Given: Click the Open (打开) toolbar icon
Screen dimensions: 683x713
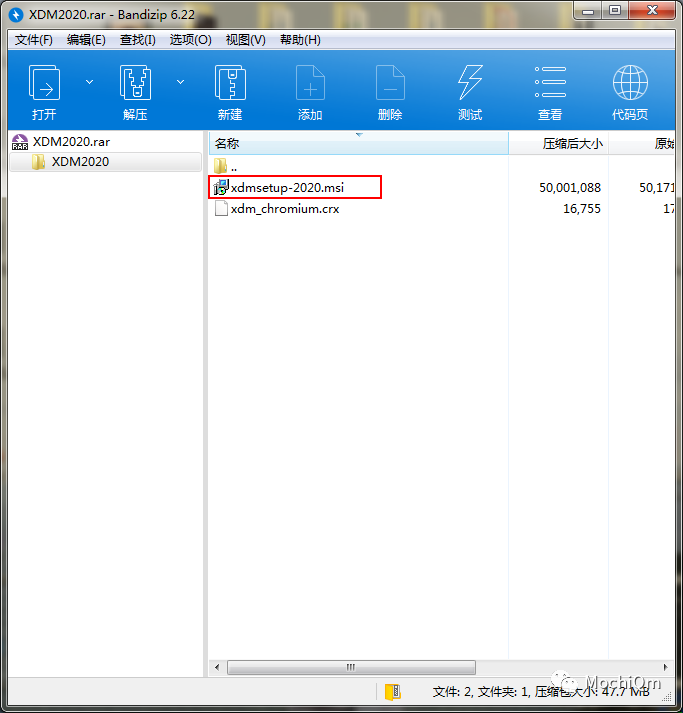Looking at the screenshot, I should point(44,84).
